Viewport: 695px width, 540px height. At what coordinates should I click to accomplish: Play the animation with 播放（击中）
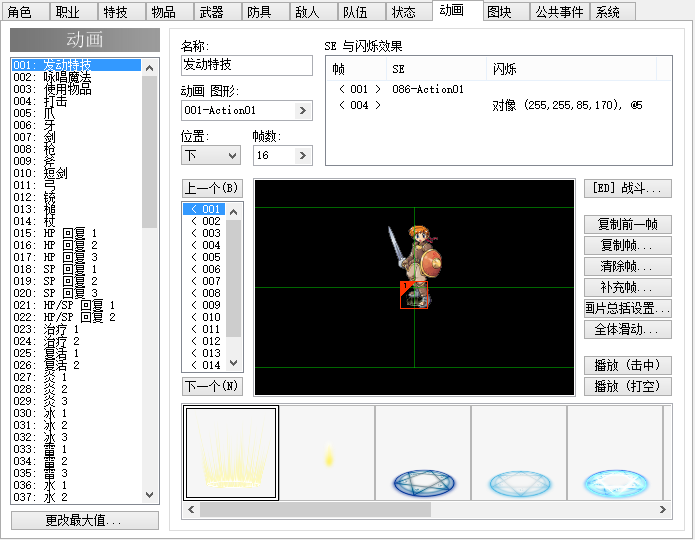(x=628, y=365)
